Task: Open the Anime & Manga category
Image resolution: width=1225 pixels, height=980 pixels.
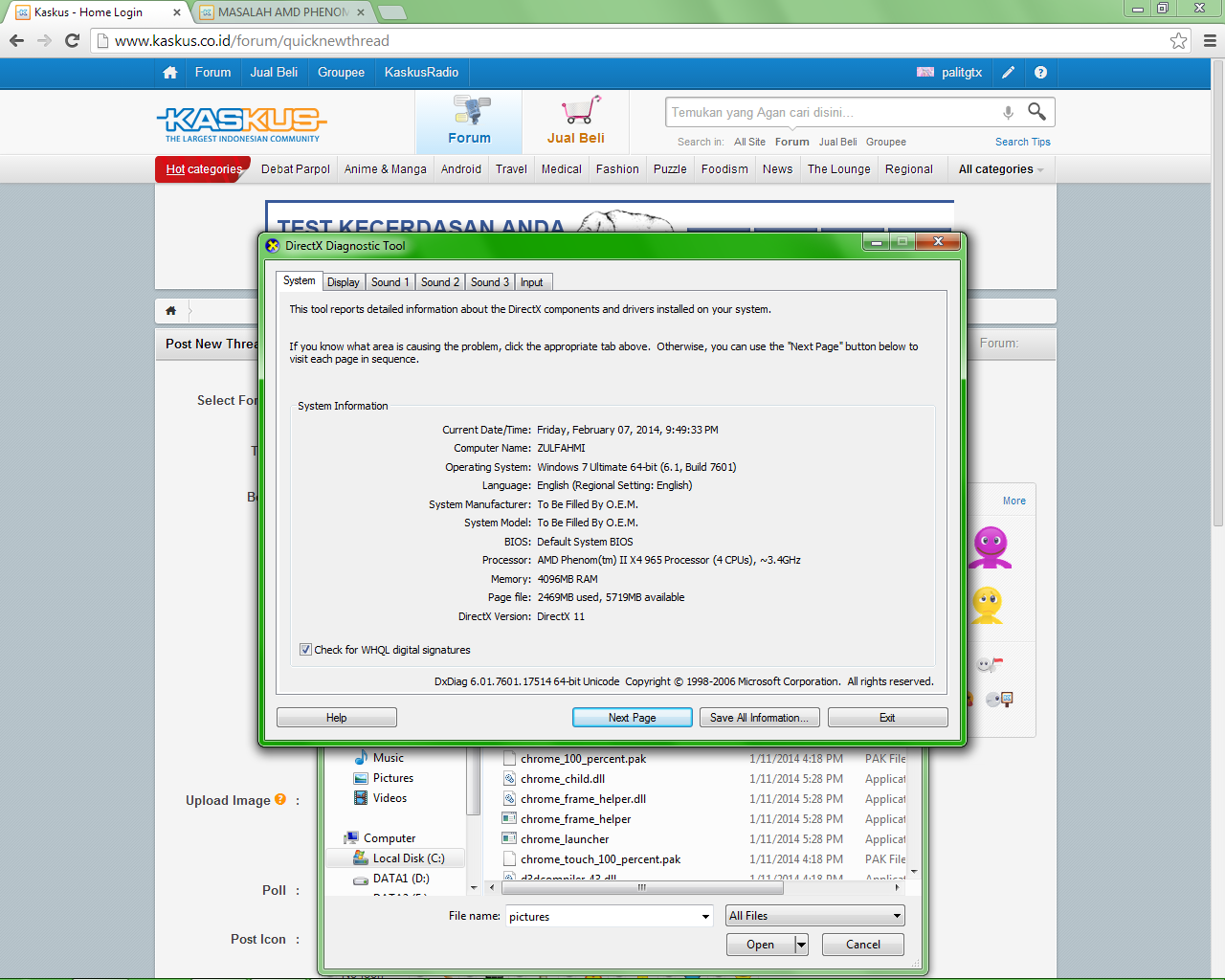Action: pos(386,169)
